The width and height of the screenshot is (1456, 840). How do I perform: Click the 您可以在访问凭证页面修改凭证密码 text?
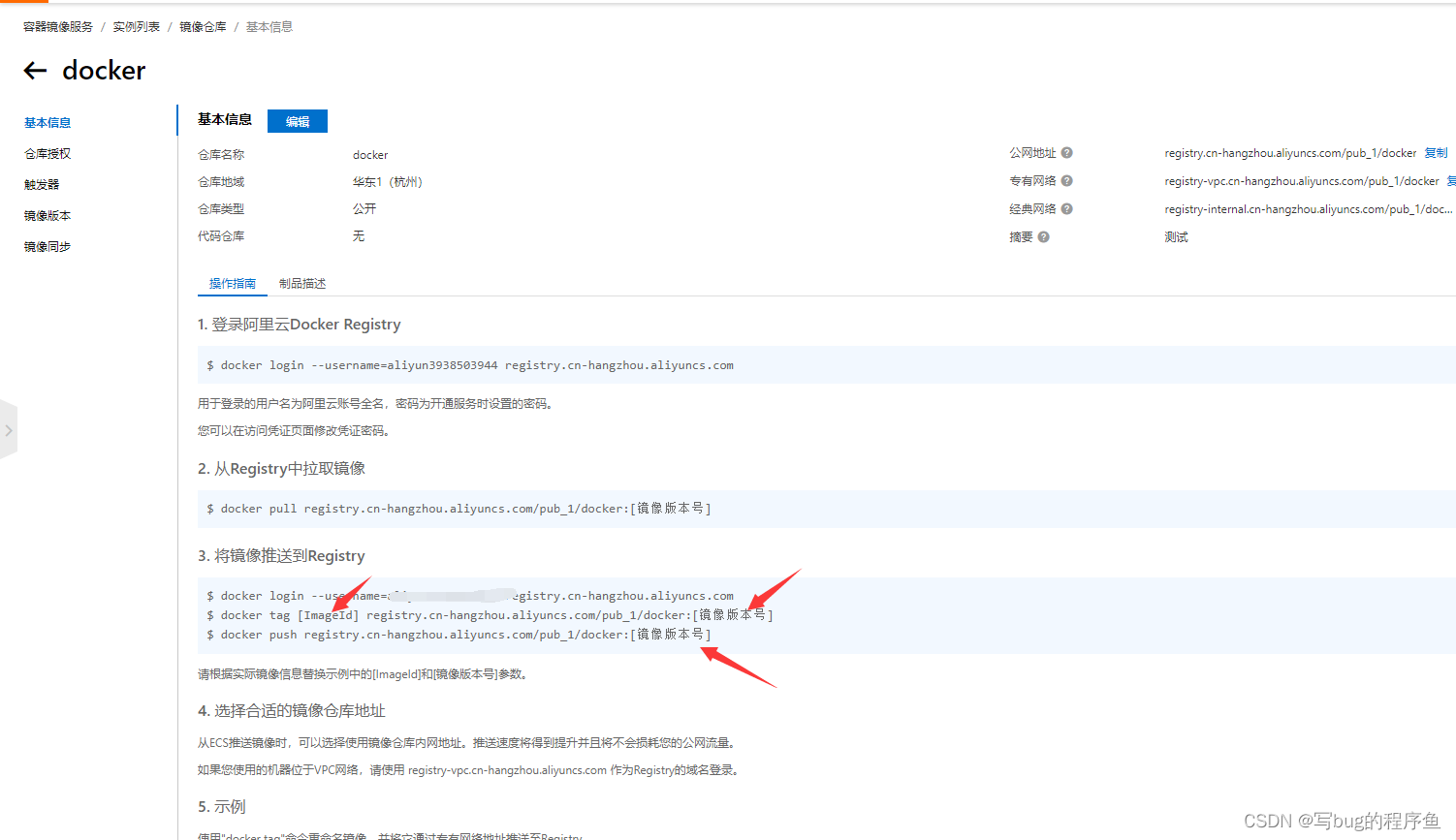(x=296, y=431)
